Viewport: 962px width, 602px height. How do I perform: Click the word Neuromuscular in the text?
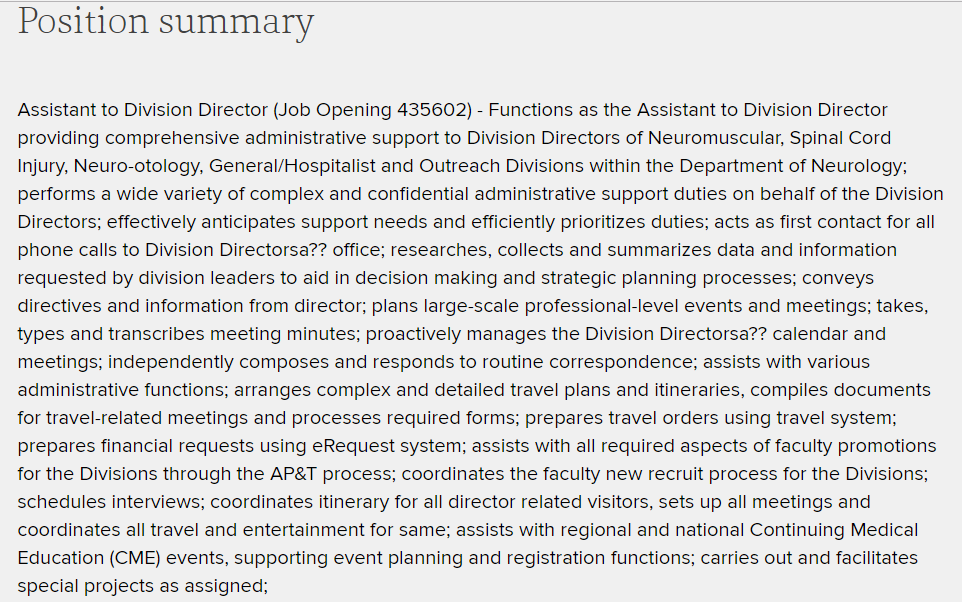[715, 138]
